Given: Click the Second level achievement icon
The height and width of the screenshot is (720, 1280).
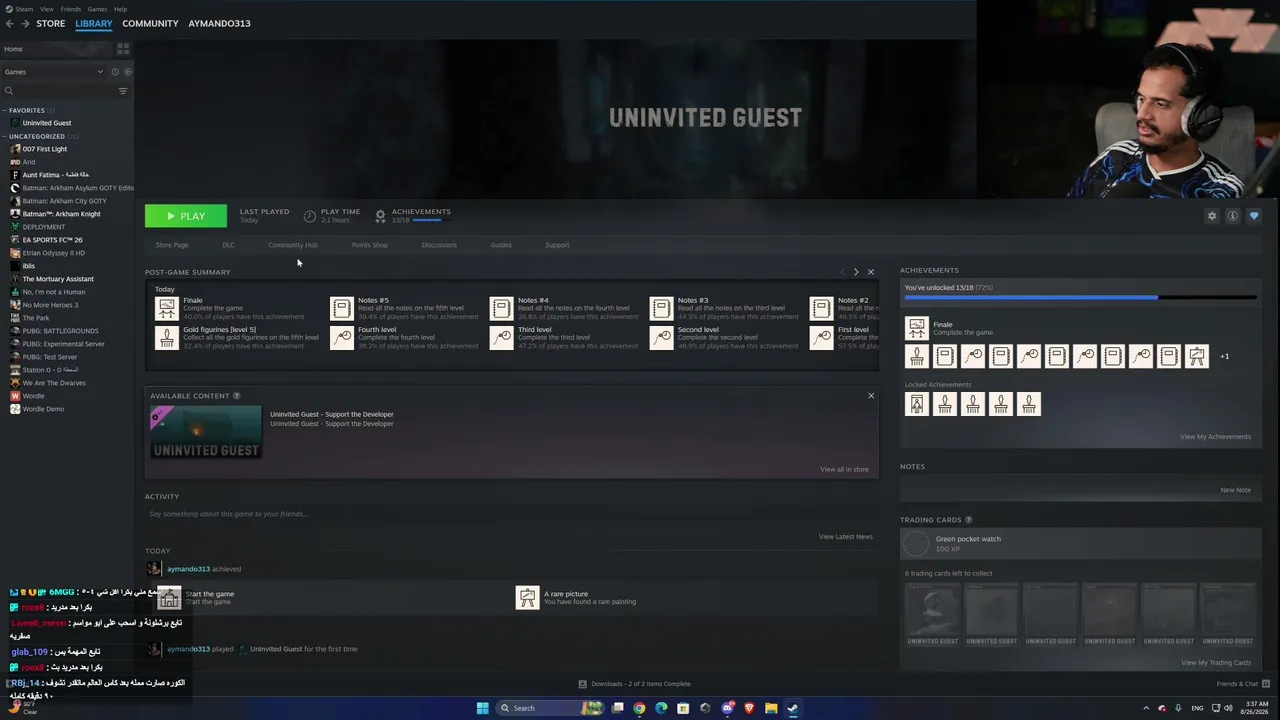Looking at the screenshot, I should [x=662, y=338].
